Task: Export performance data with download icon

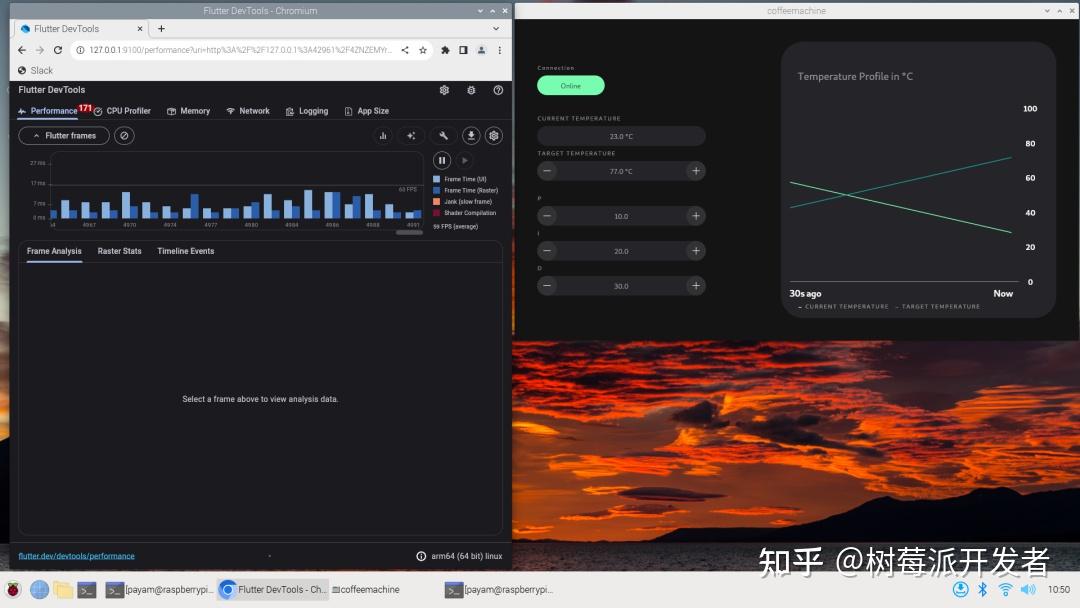Action: pyautogui.click(x=470, y=135)
